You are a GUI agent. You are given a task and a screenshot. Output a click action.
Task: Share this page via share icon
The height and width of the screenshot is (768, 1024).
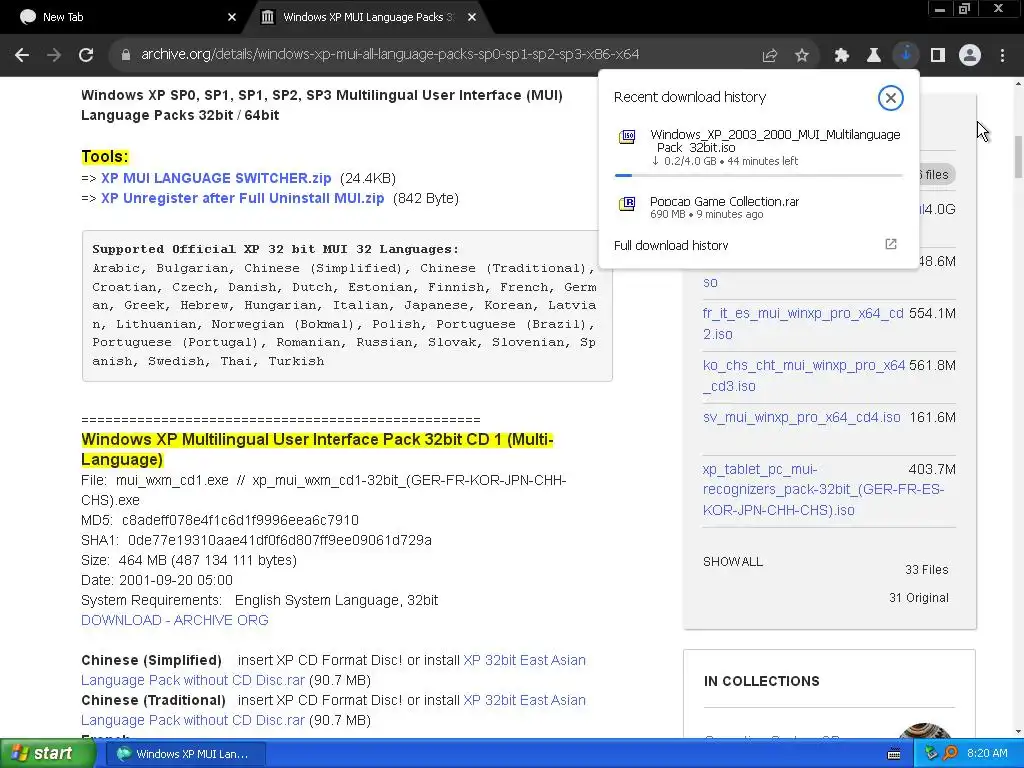pos(770,56)
